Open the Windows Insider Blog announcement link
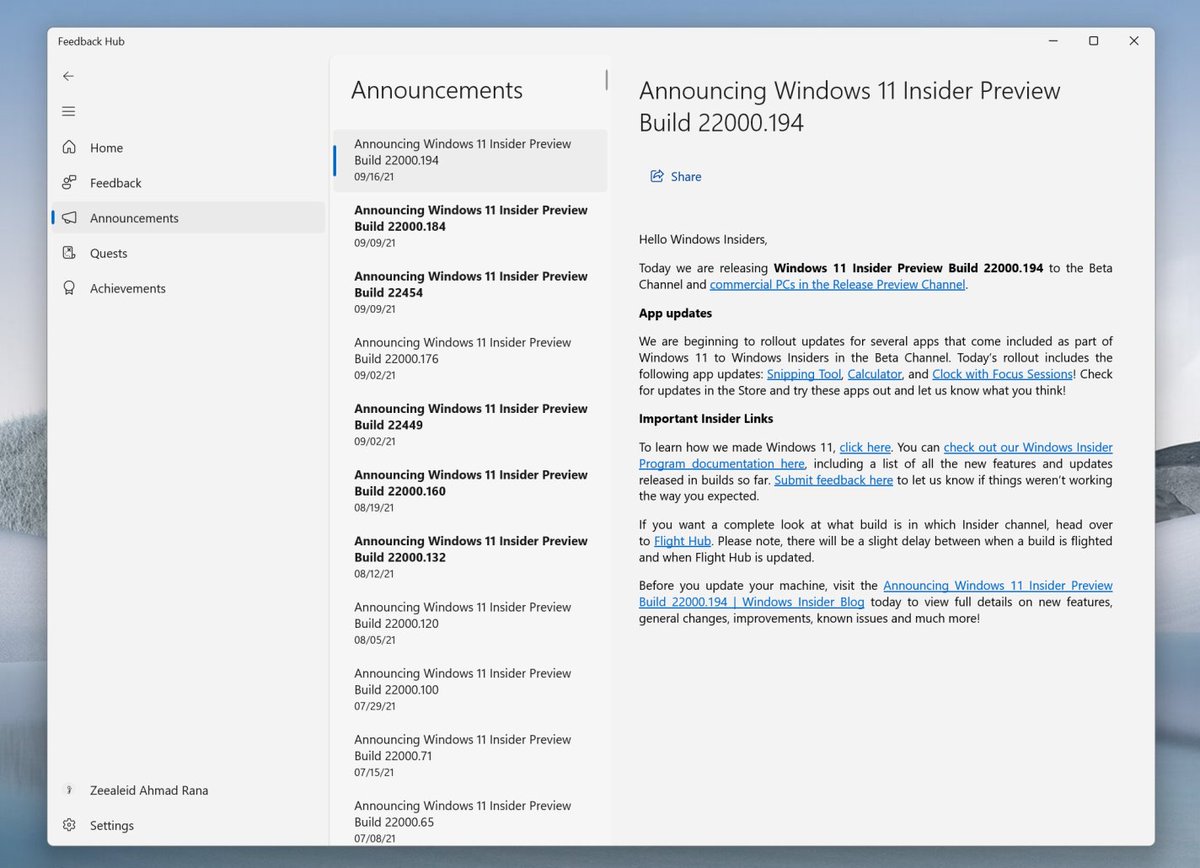The width and height of the screenshot is (1200, 868). pos(876,593)
